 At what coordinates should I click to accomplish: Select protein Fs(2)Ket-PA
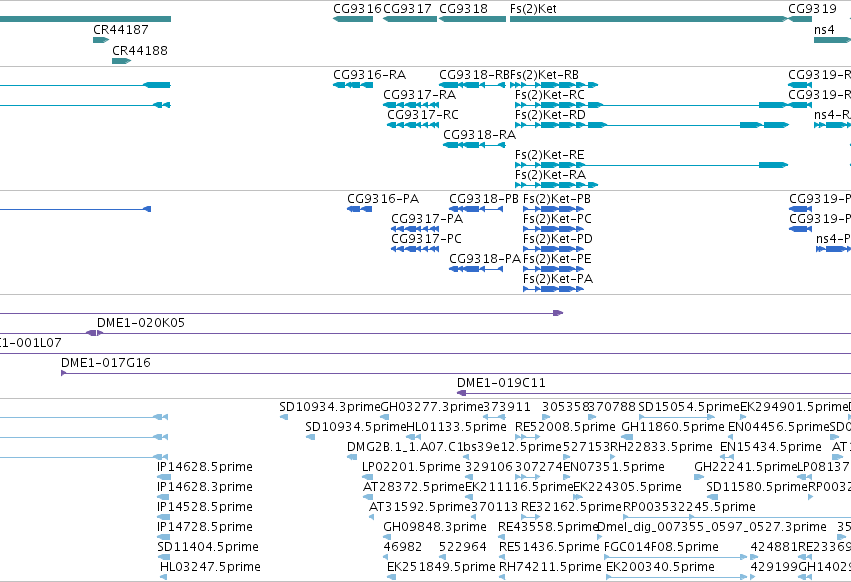click(553, 289)
